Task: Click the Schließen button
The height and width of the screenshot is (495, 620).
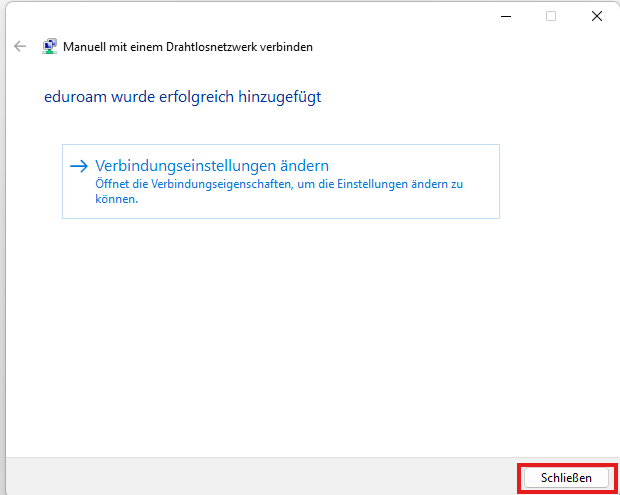Action: click(x=566, y=478)
